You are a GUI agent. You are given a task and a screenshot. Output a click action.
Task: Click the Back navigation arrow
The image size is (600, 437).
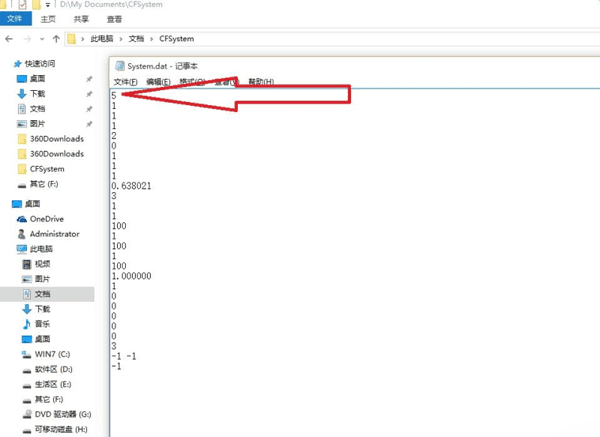(x=9, y=39)
